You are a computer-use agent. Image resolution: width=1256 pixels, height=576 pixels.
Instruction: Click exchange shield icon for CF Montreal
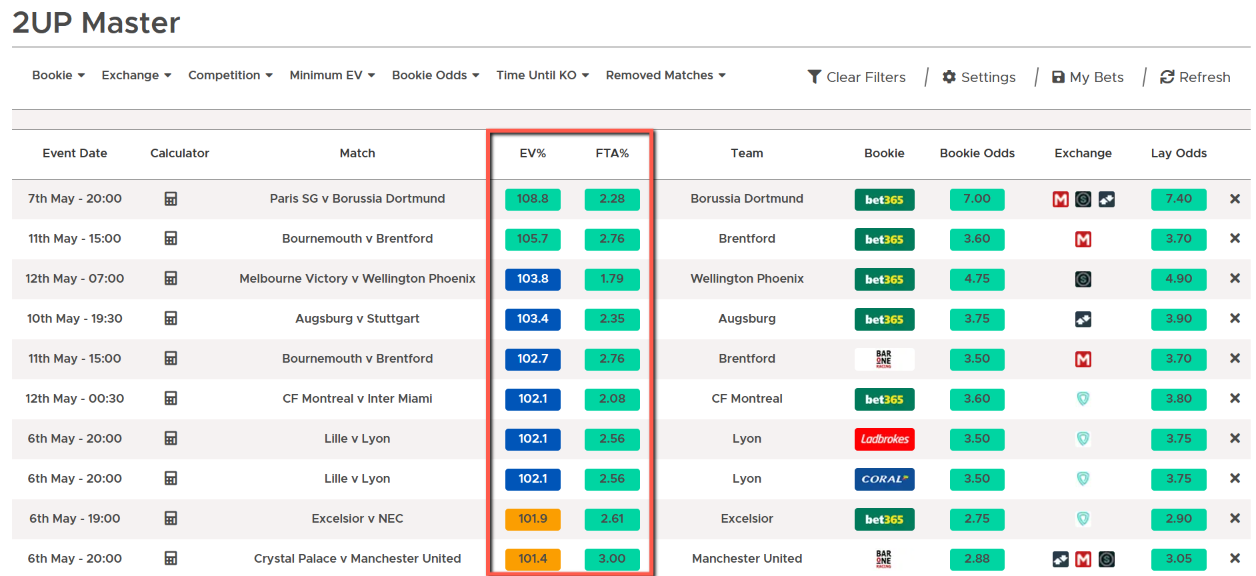(1083, 399)
